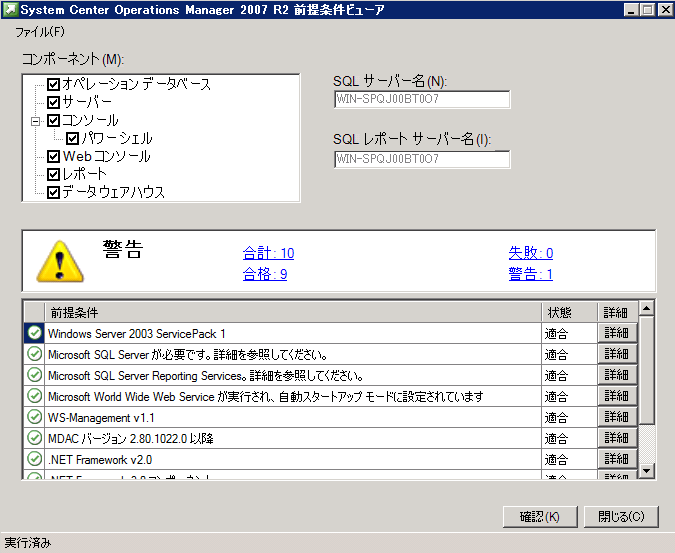Toggle サーバー component checkbox
Image resolution: width=675 pixels, height=553 pixels.
click(53, 102)
